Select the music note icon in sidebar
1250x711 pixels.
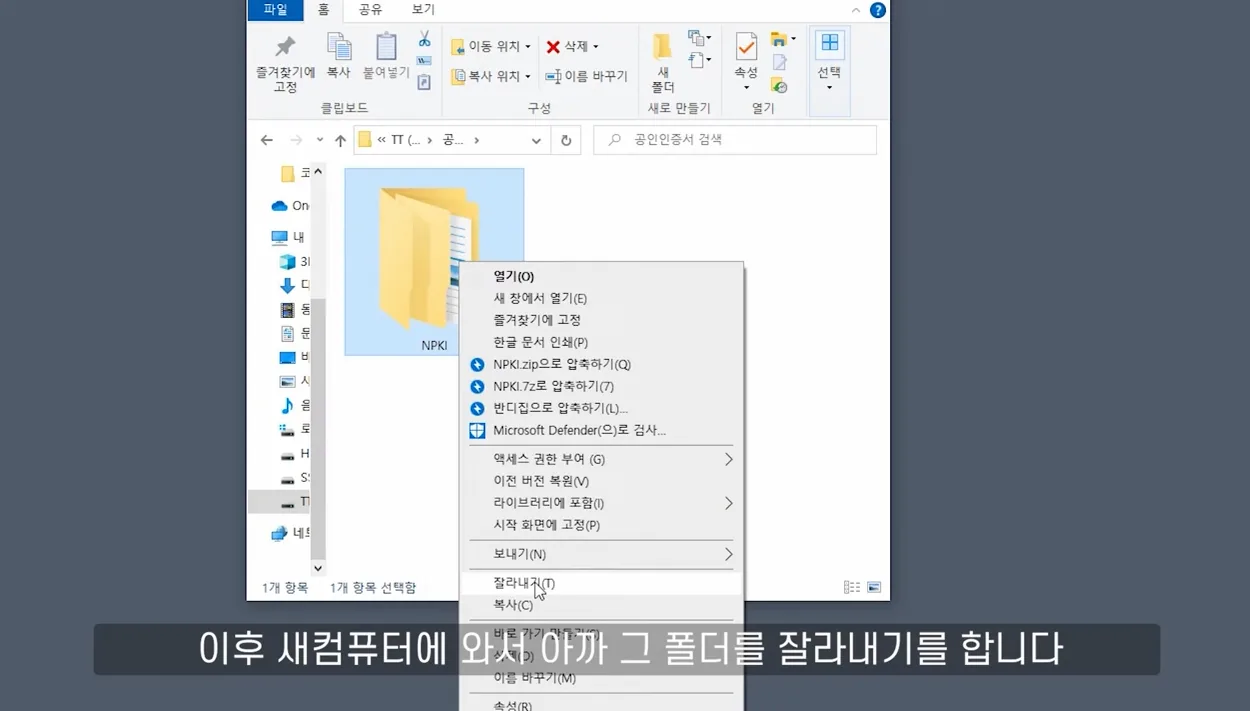[x=288, y=405]
